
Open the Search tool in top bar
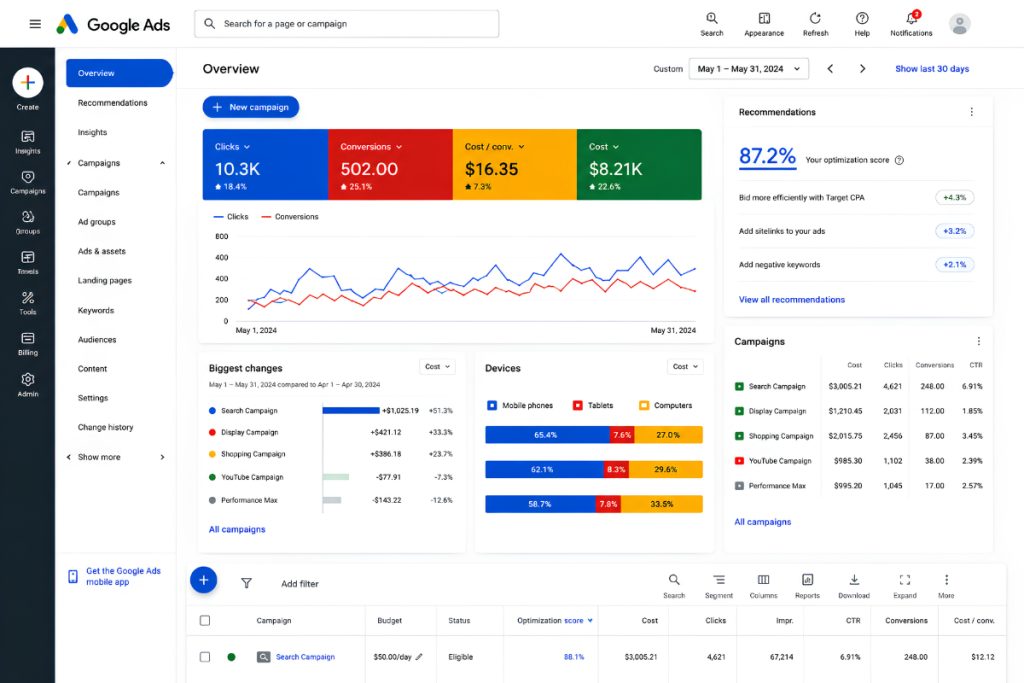click(712, 24)
